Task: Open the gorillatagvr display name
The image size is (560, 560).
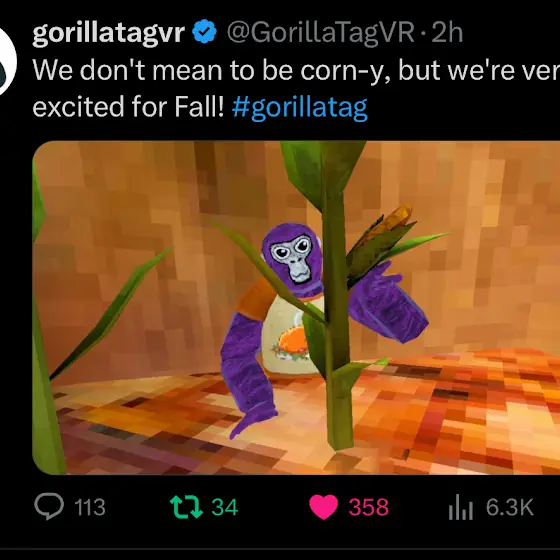Action: tap(109, 33)
